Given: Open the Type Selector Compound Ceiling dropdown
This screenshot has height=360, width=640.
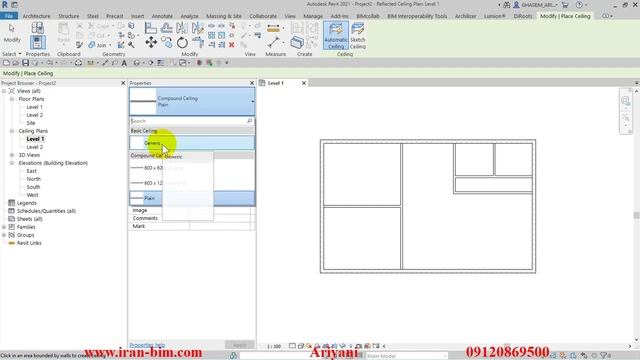Looking at the screenshot, I should point(192,101).
